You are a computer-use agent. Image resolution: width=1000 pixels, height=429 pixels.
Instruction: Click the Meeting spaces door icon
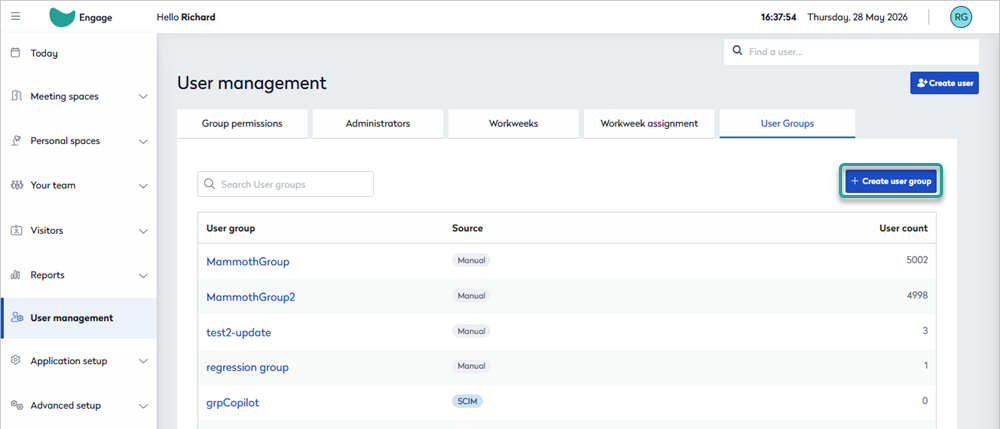17,96
